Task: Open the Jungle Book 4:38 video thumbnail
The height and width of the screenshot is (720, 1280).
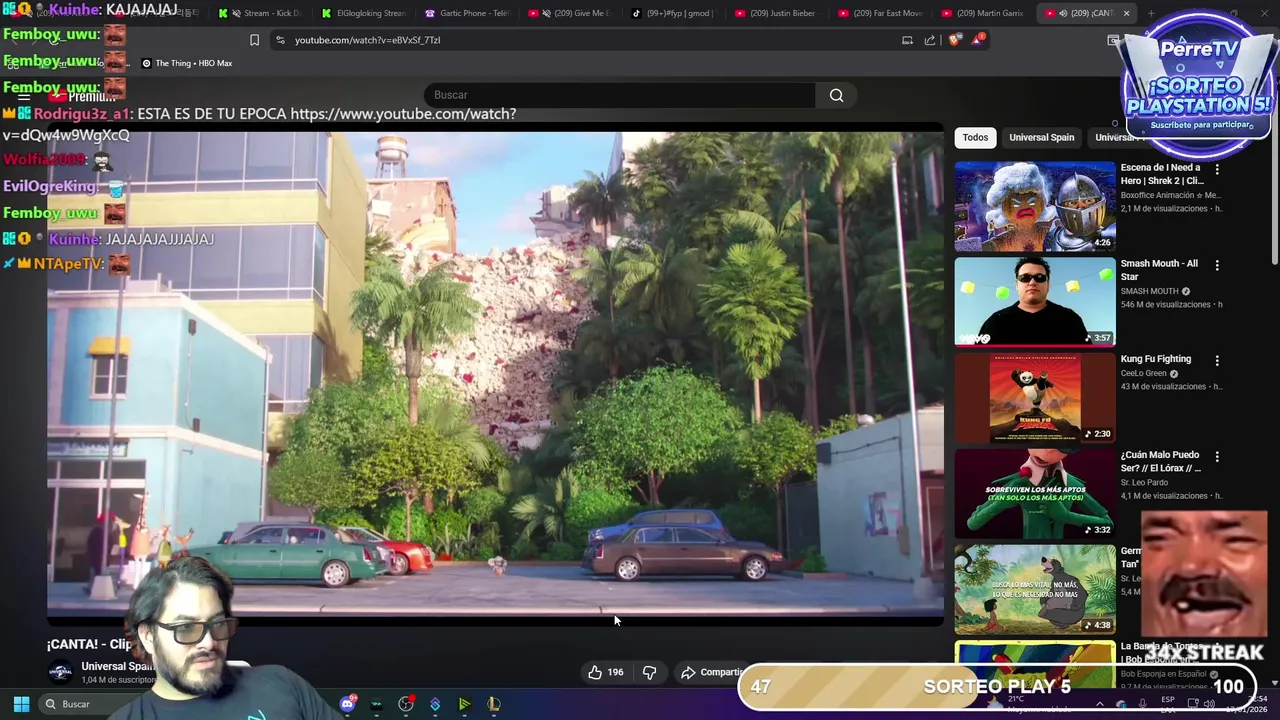Action: pos(1034,590)
